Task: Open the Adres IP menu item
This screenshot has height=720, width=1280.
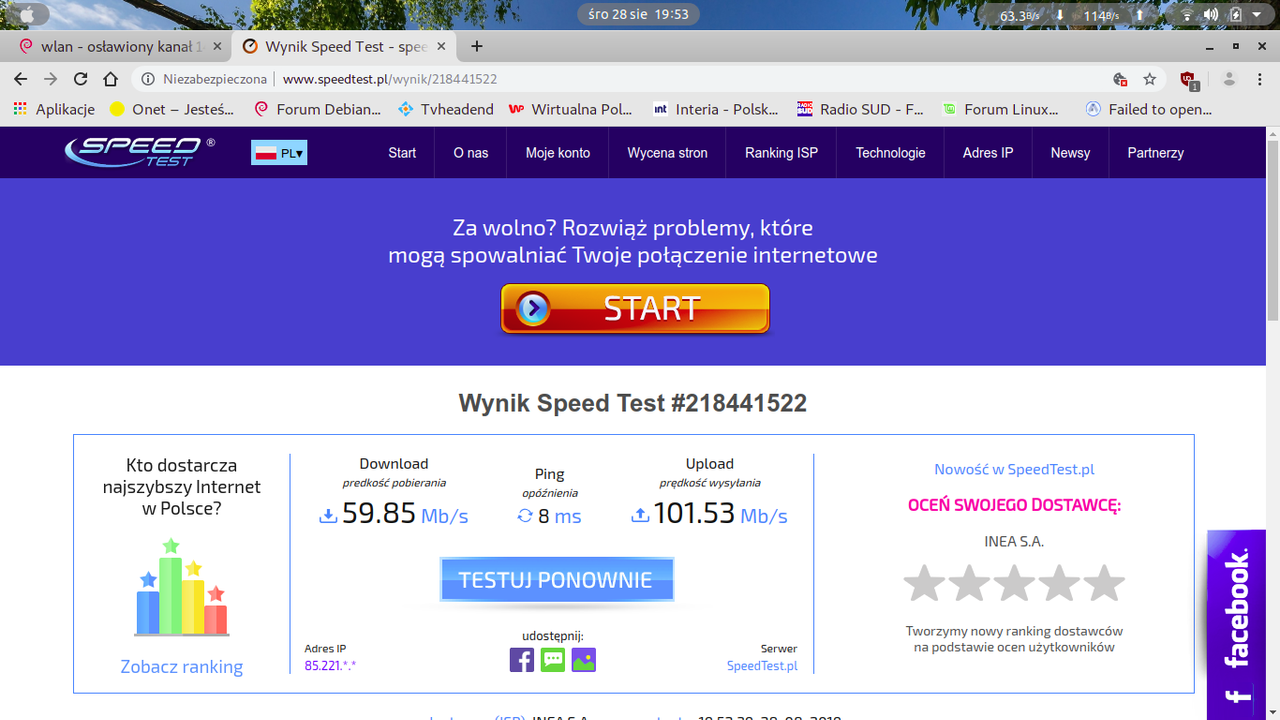Action: tap(988, 152)
